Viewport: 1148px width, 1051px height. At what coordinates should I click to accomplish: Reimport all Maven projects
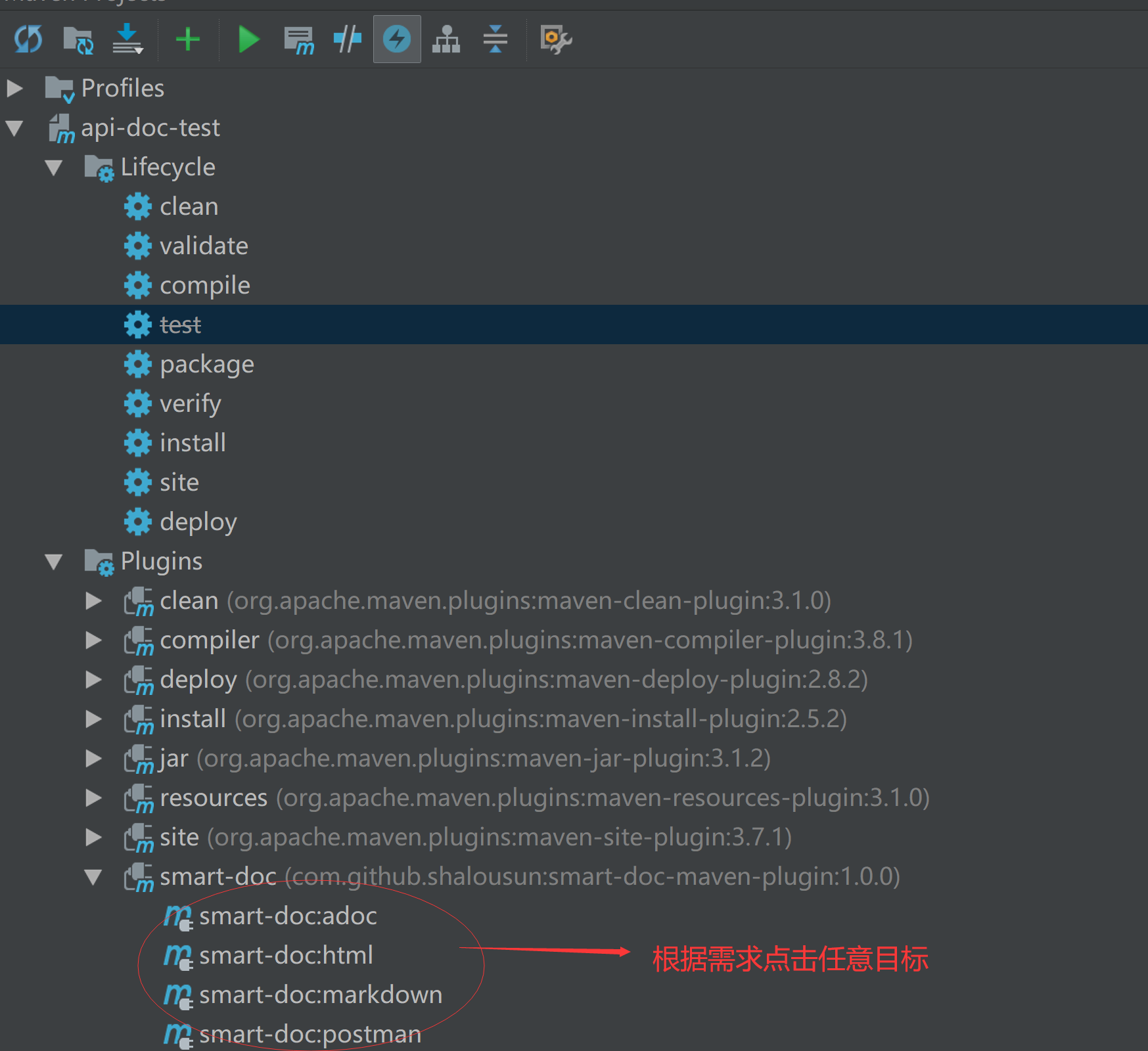click(28, 39)
